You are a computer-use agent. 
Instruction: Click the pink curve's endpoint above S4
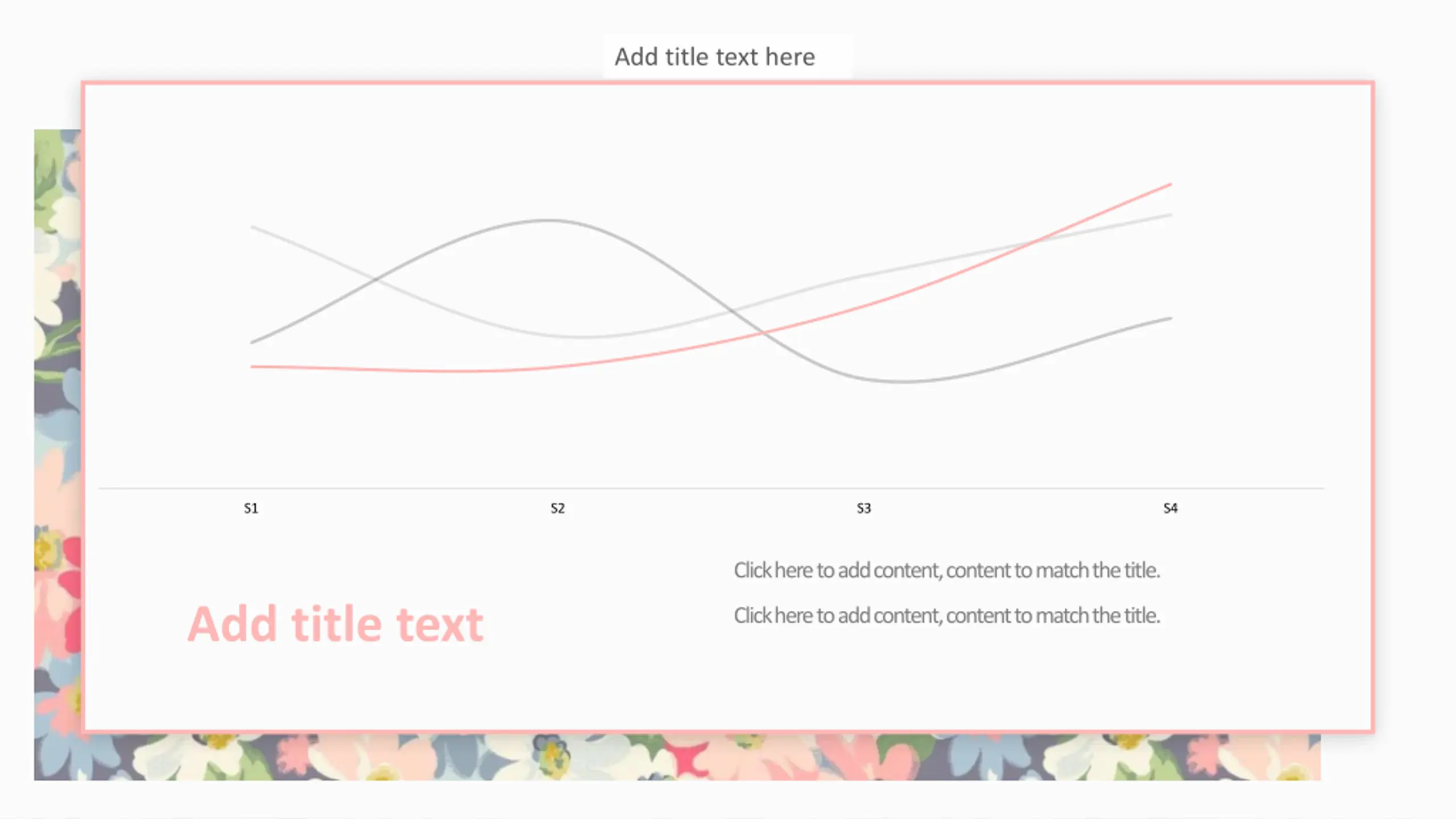click(x=1170, y=184)
